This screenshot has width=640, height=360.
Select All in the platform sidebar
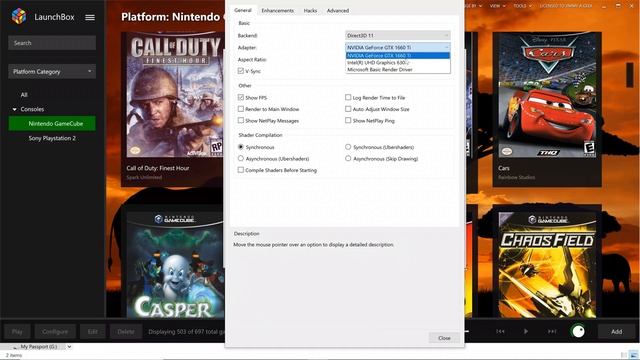pos(24,95)
